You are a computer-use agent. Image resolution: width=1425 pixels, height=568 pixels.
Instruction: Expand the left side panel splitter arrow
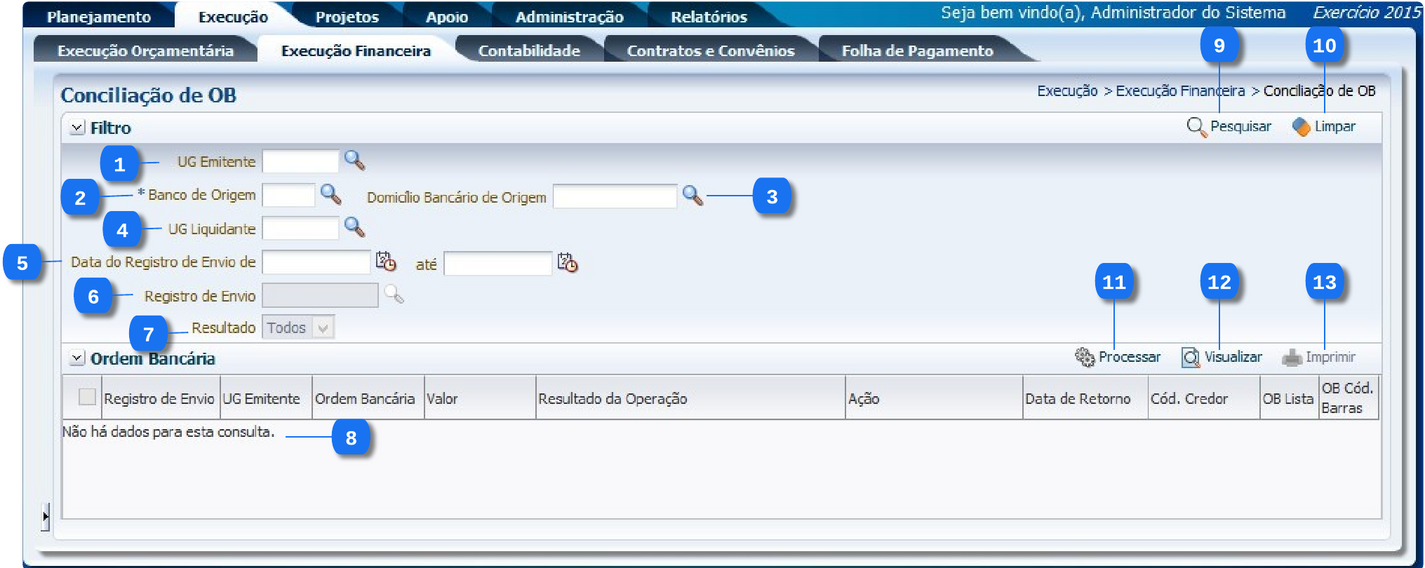(x=45, y=517)
